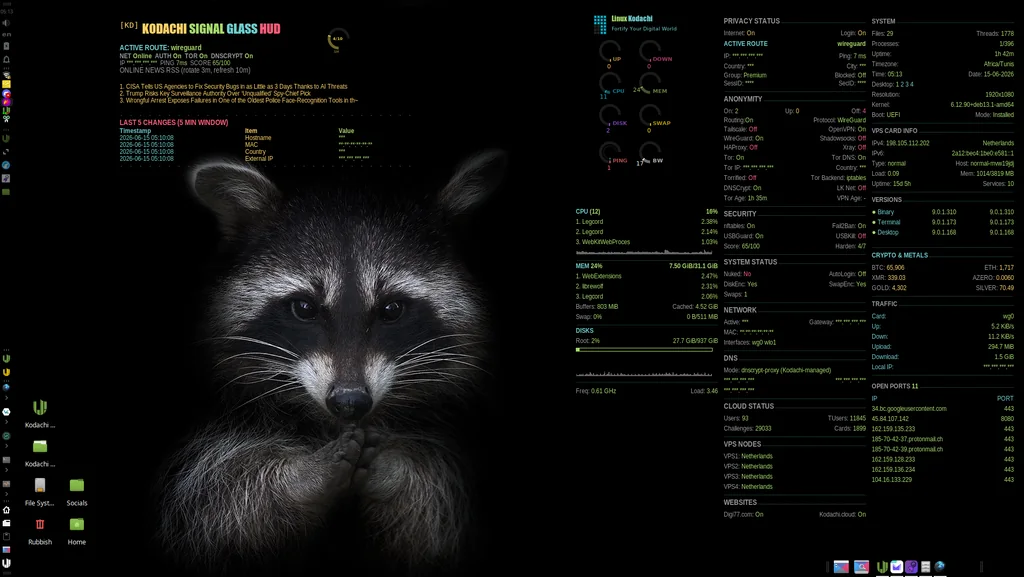Click the DISK ring gauge
1024x577 pixels.
click(611, 117)
